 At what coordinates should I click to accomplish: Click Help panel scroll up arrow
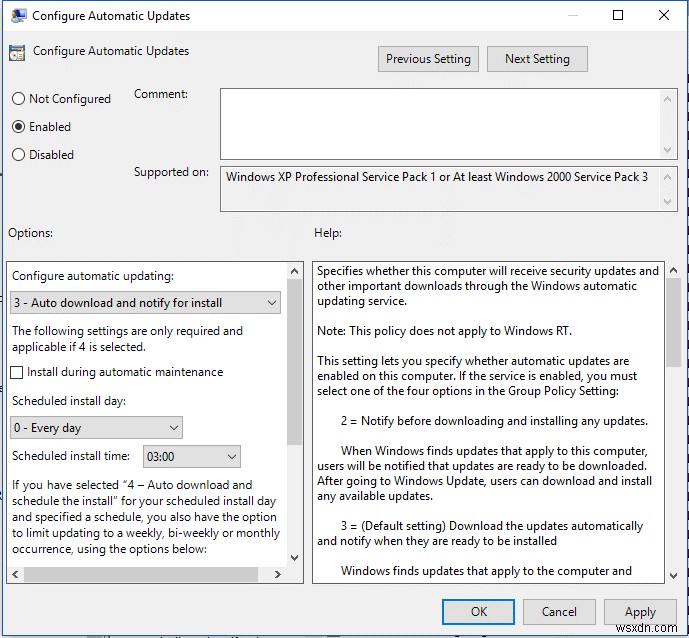(x=673, y=270)
